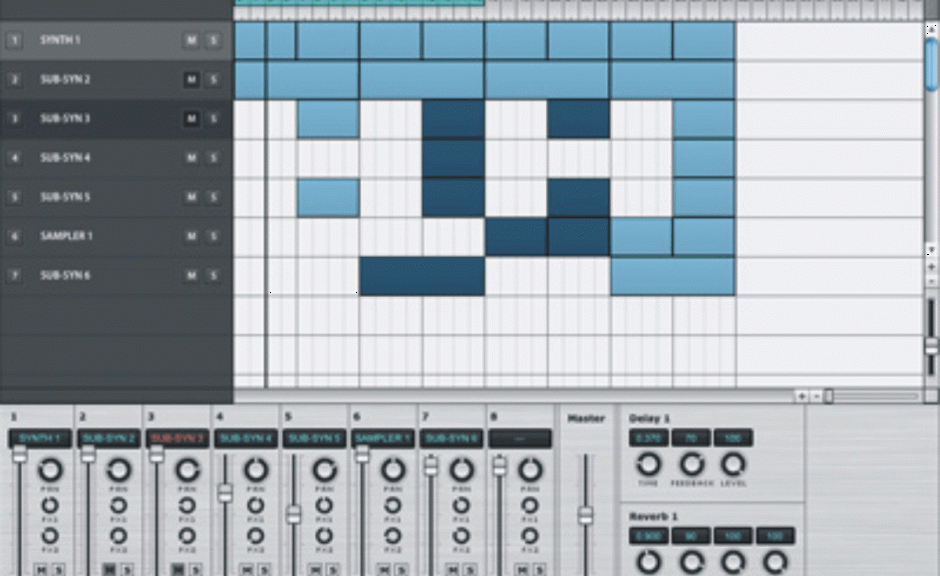Click the PAN knob on SYNTH 1 mixer channel
This screenshot has height=576, width=940.
pyautogui.click(x=50, y=470)
